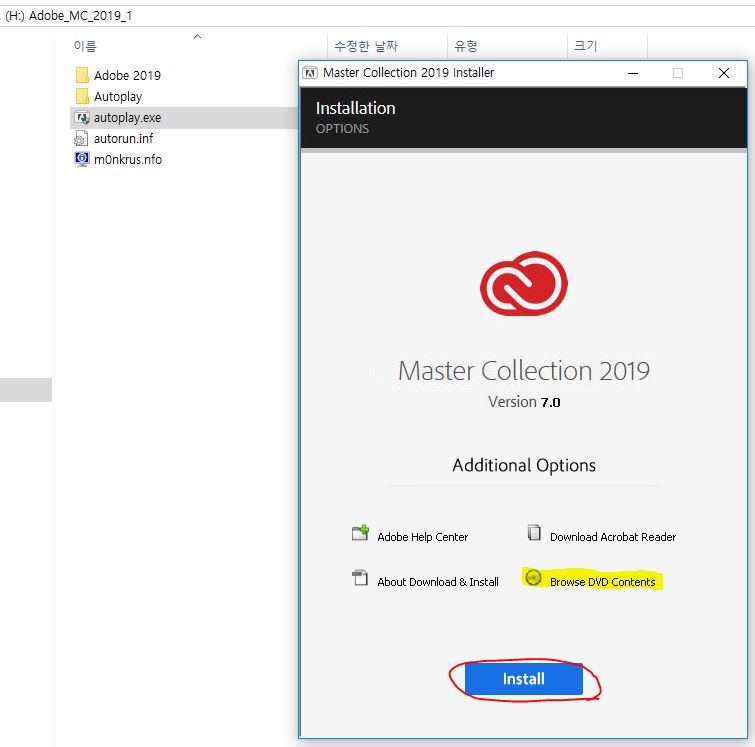Select the autoplay.exe file name
This screenshot has height=747, width=755.
click(x=128, y=118)
